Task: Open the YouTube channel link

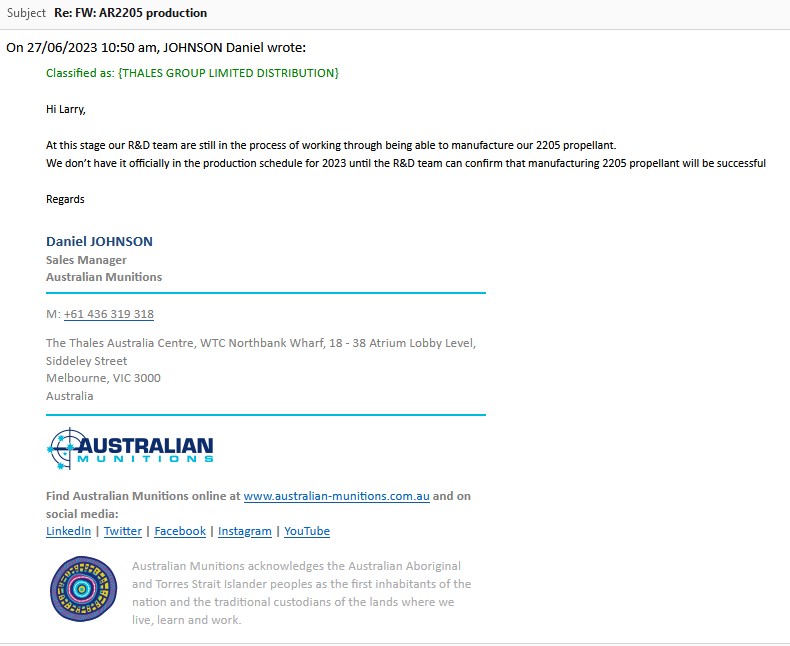Action: point(306,531)
